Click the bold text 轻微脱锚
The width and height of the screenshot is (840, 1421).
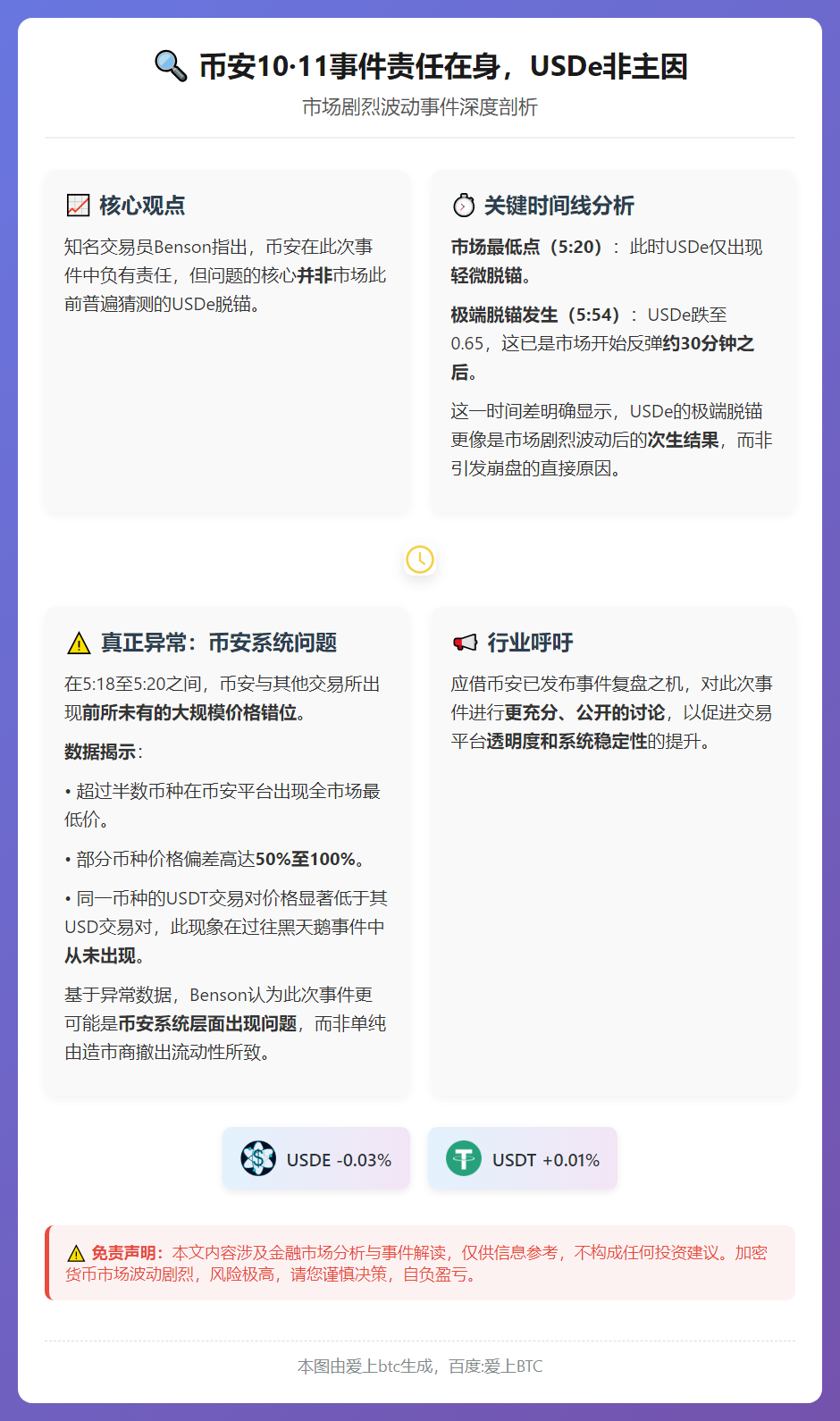(486, 276)
